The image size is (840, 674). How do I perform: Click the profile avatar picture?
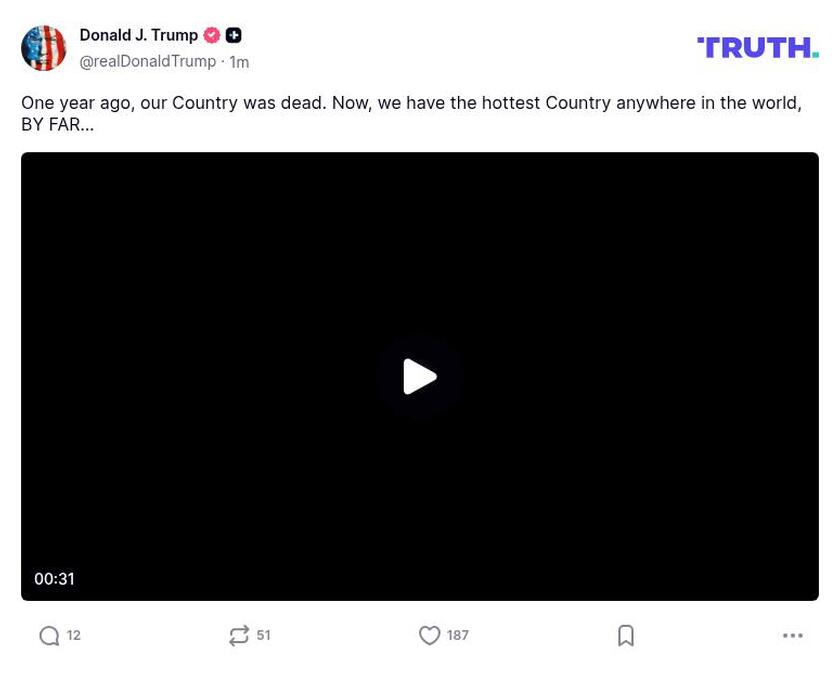44,47
